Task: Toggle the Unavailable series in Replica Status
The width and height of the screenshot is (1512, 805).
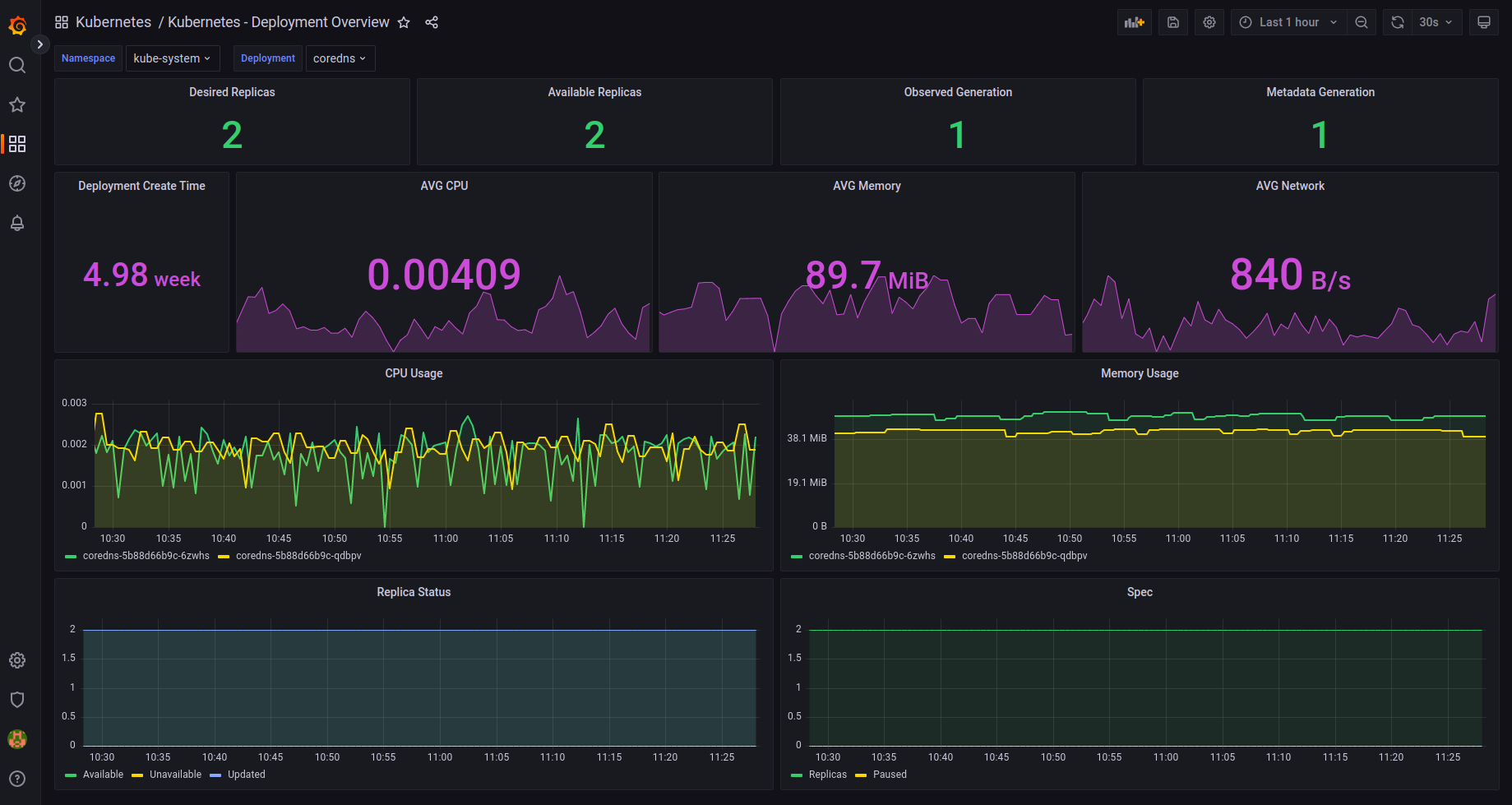Action: coord(174,775)
